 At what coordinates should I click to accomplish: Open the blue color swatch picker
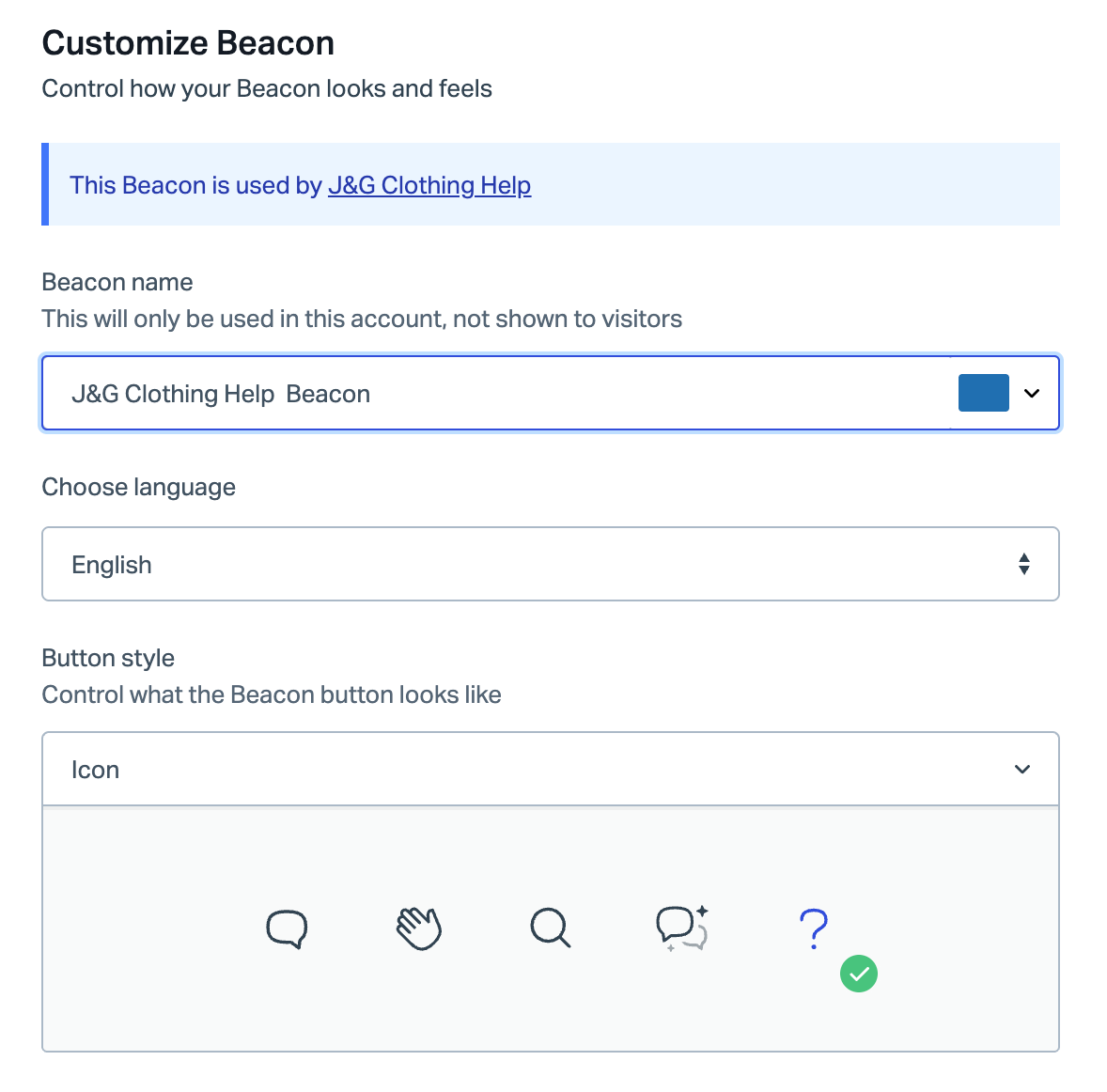(984, 393)
